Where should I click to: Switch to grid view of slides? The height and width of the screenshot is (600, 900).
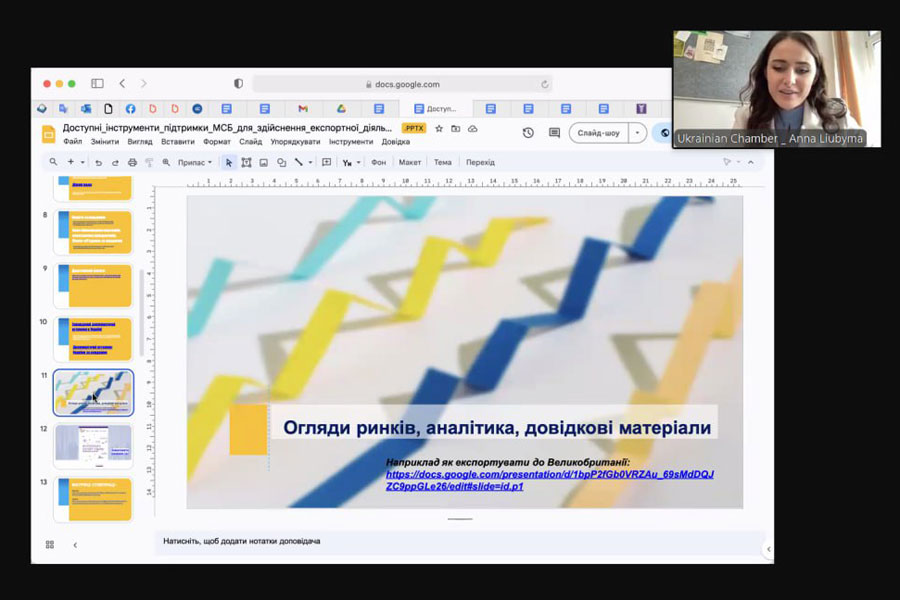(x=49, y=544)
